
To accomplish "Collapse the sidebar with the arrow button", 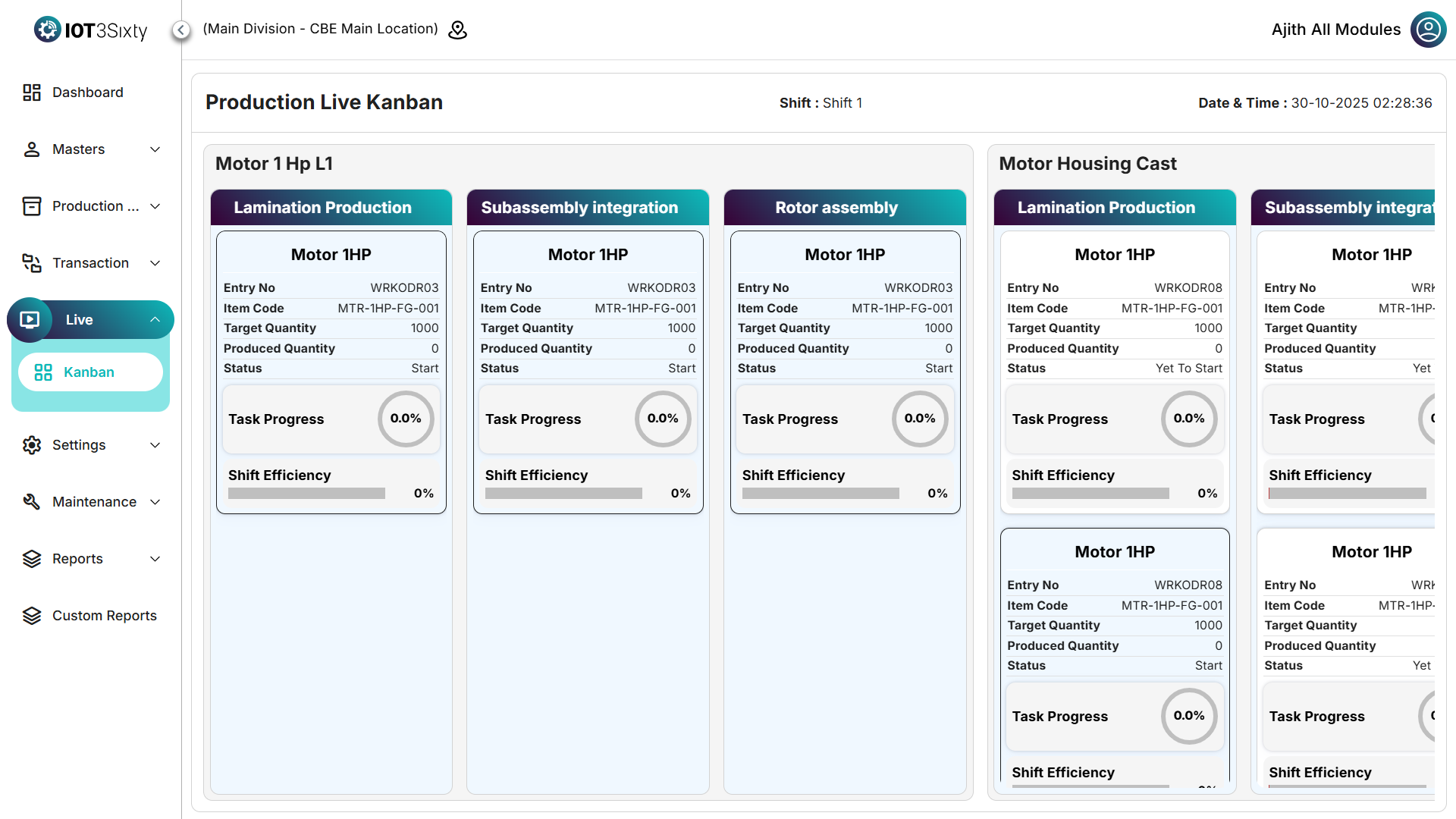I will (180, 30).
